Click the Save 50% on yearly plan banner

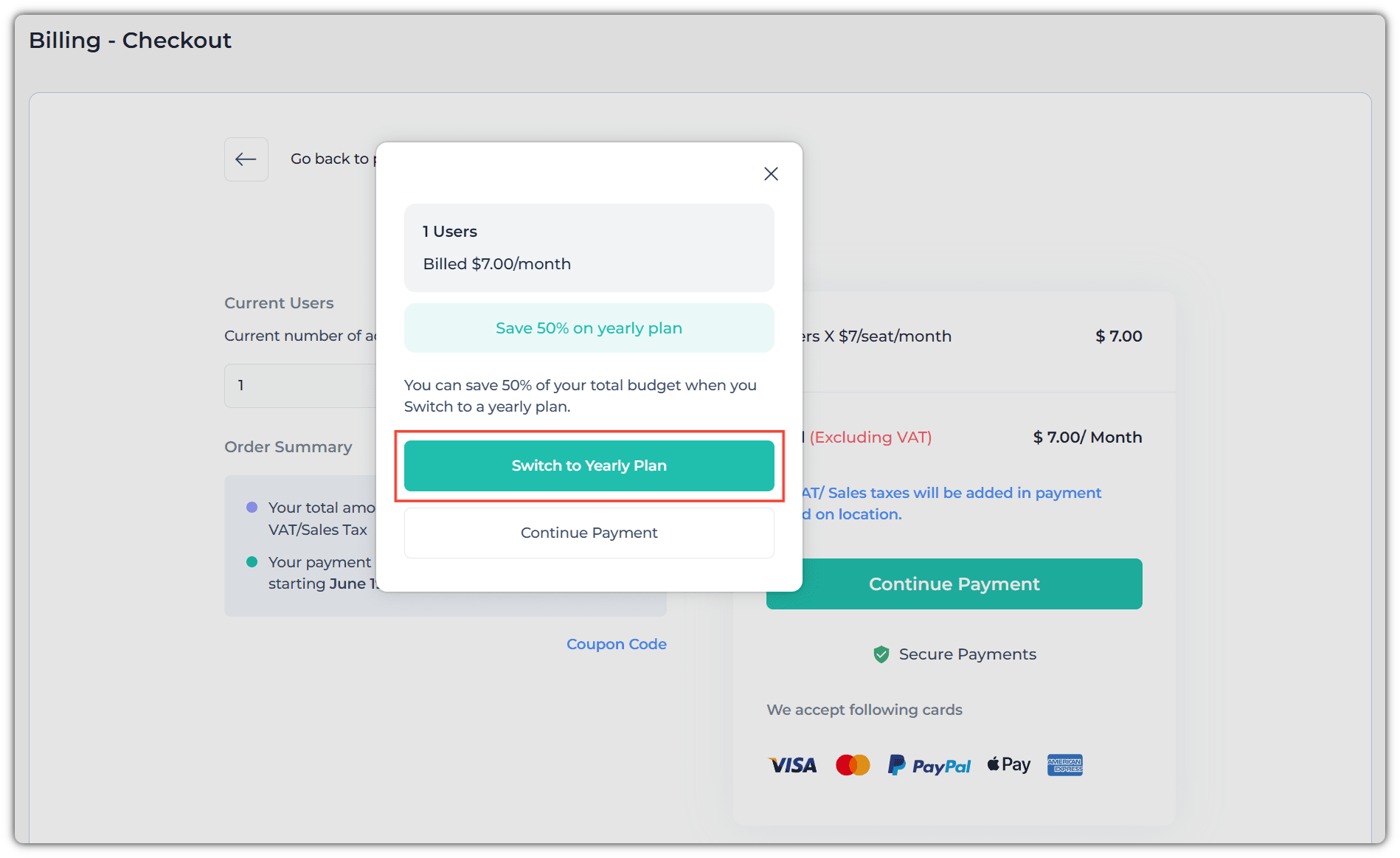click(589, 328)
